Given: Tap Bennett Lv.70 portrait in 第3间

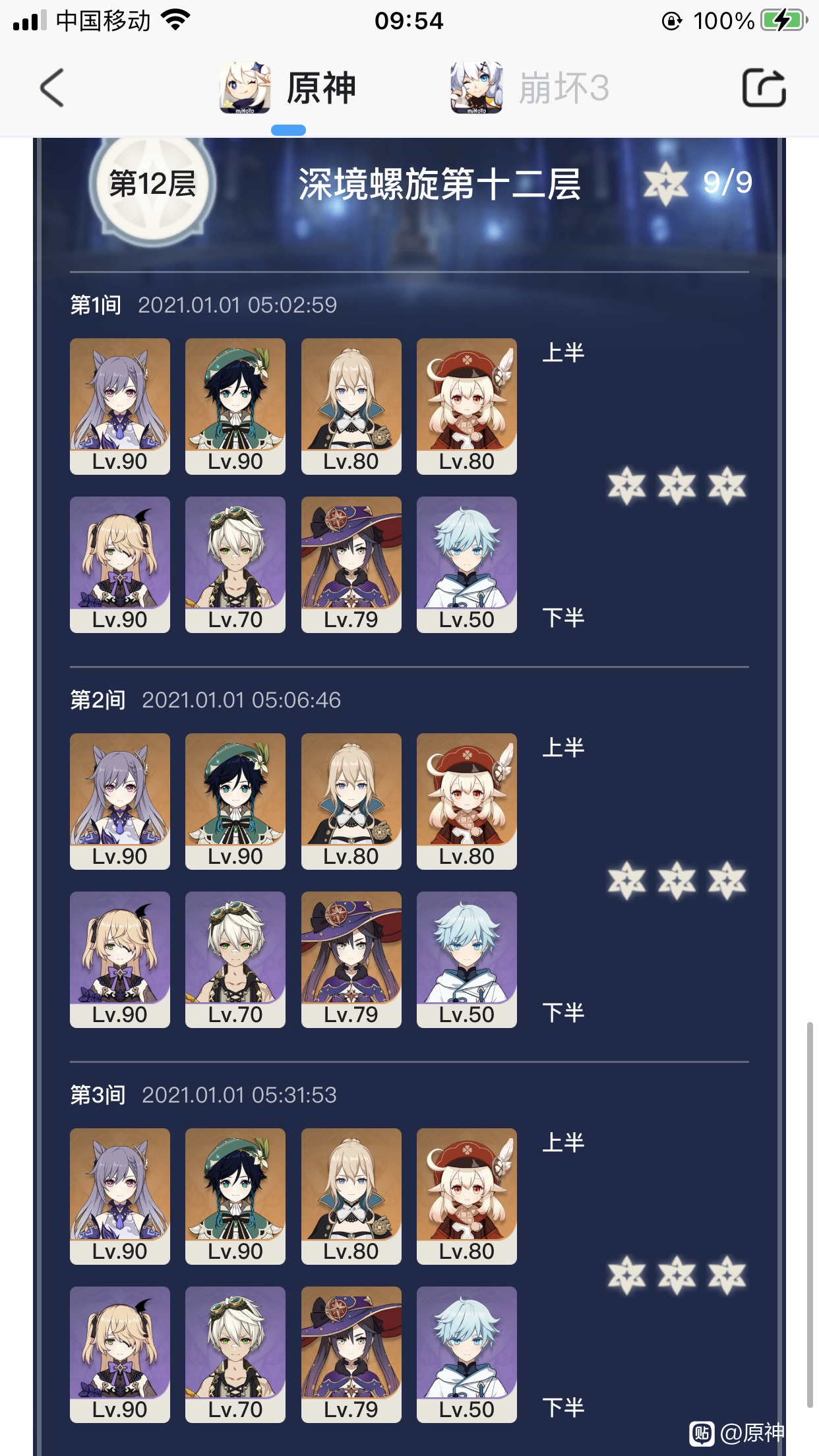Looking at the screenshot, I should click(x=235, y=1354).
